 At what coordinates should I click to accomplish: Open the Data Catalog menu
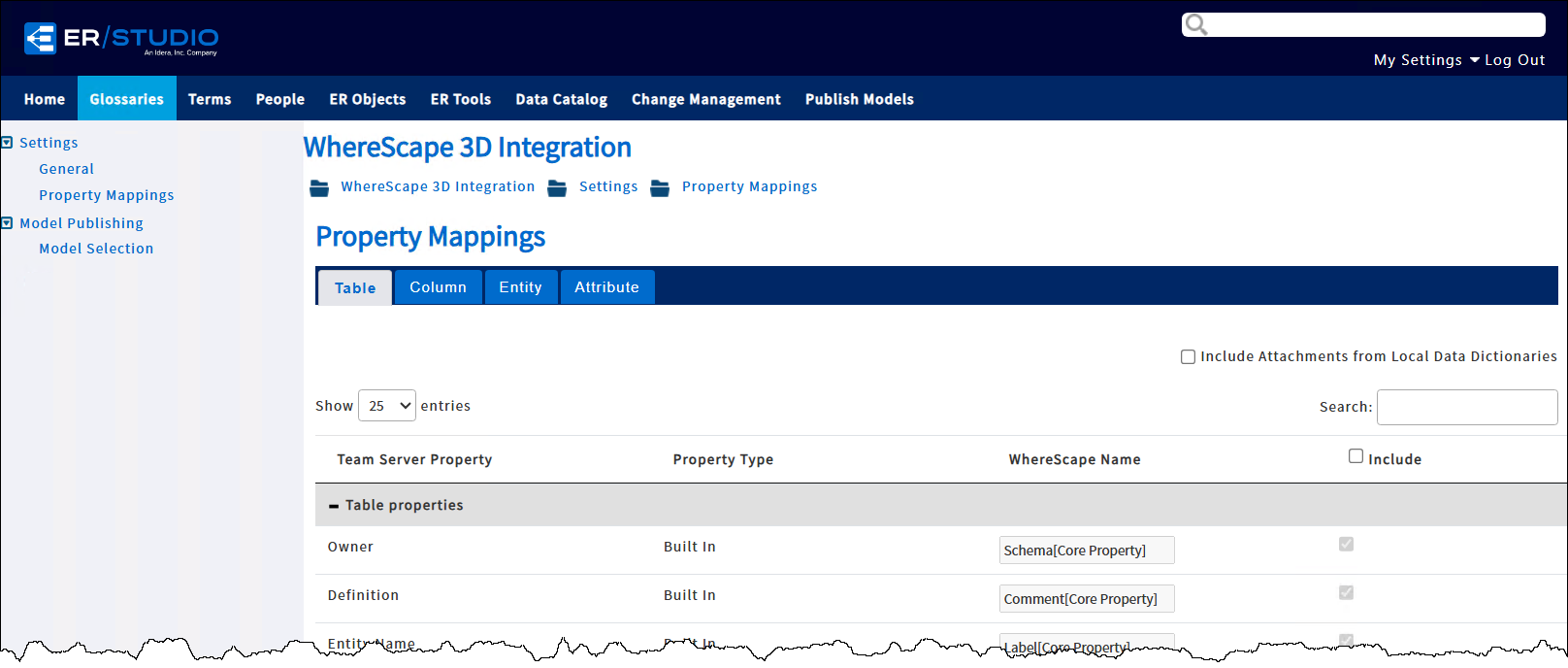[x=562, y=99]
